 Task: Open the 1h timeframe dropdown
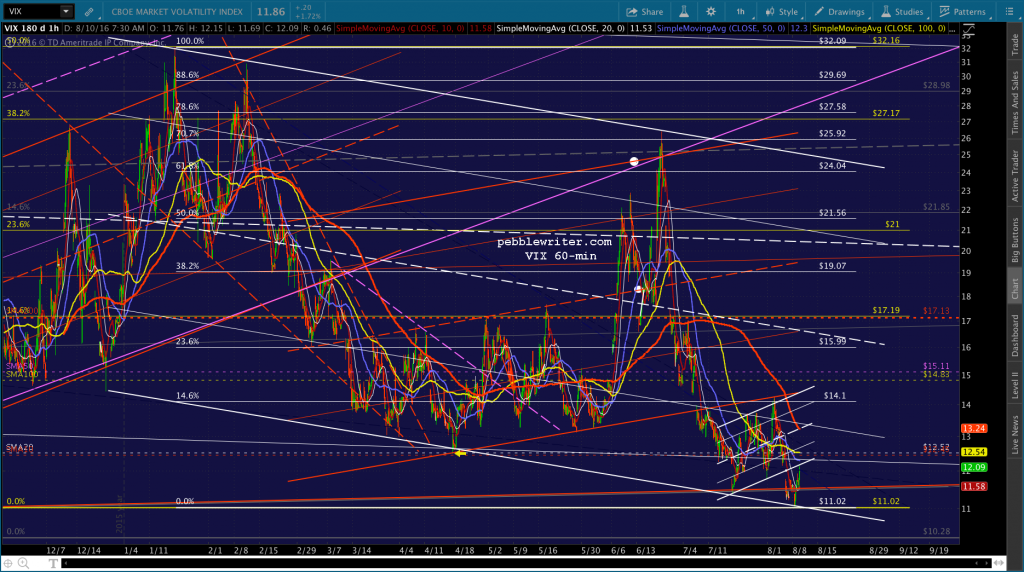pyautogui.click(x=741, y=12)
